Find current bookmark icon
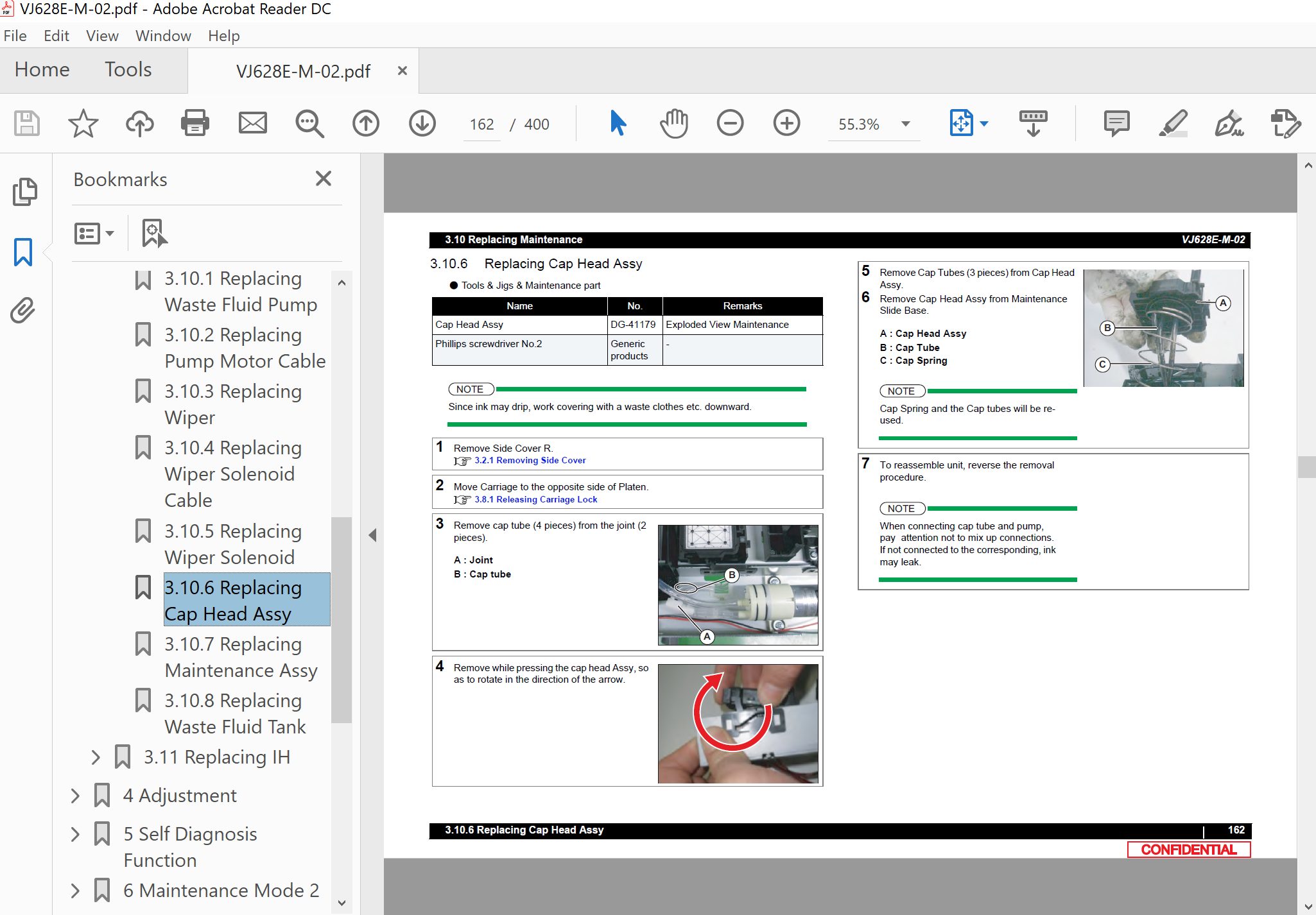Viewport: 1316px width, 915px height. coord(154,234)
